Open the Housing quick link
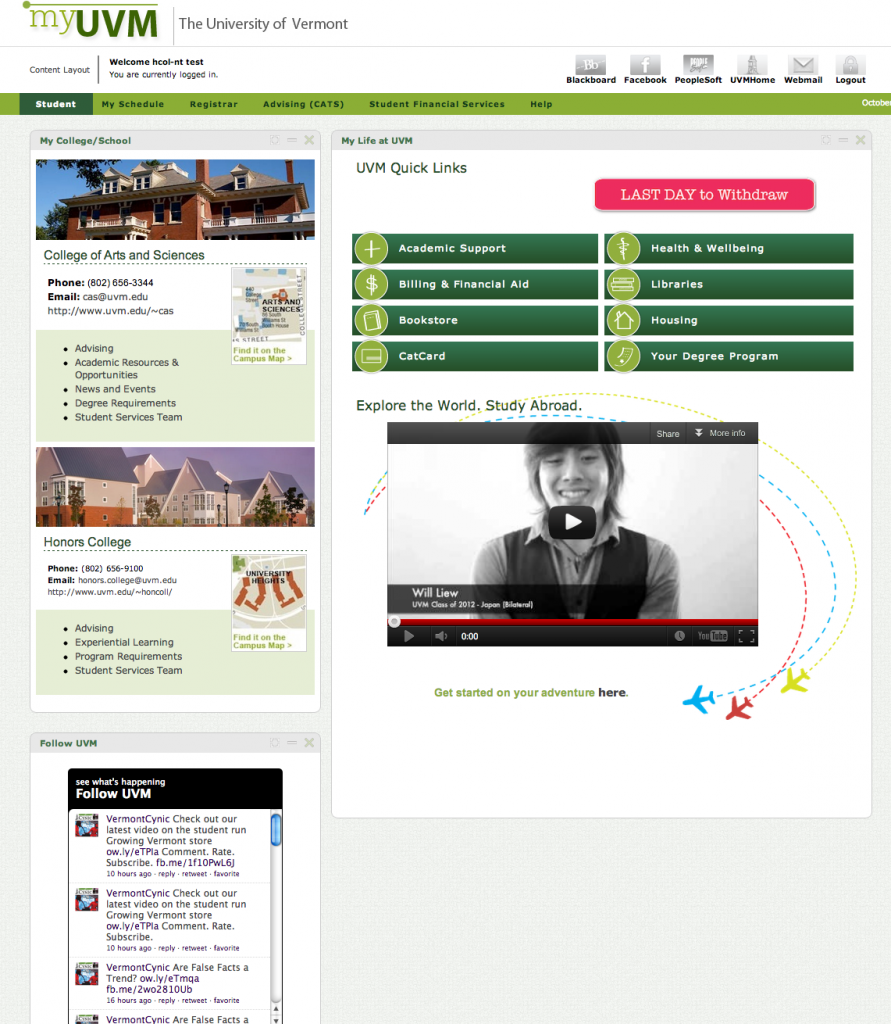This screenshot has height=1024, width=891. 728,320
